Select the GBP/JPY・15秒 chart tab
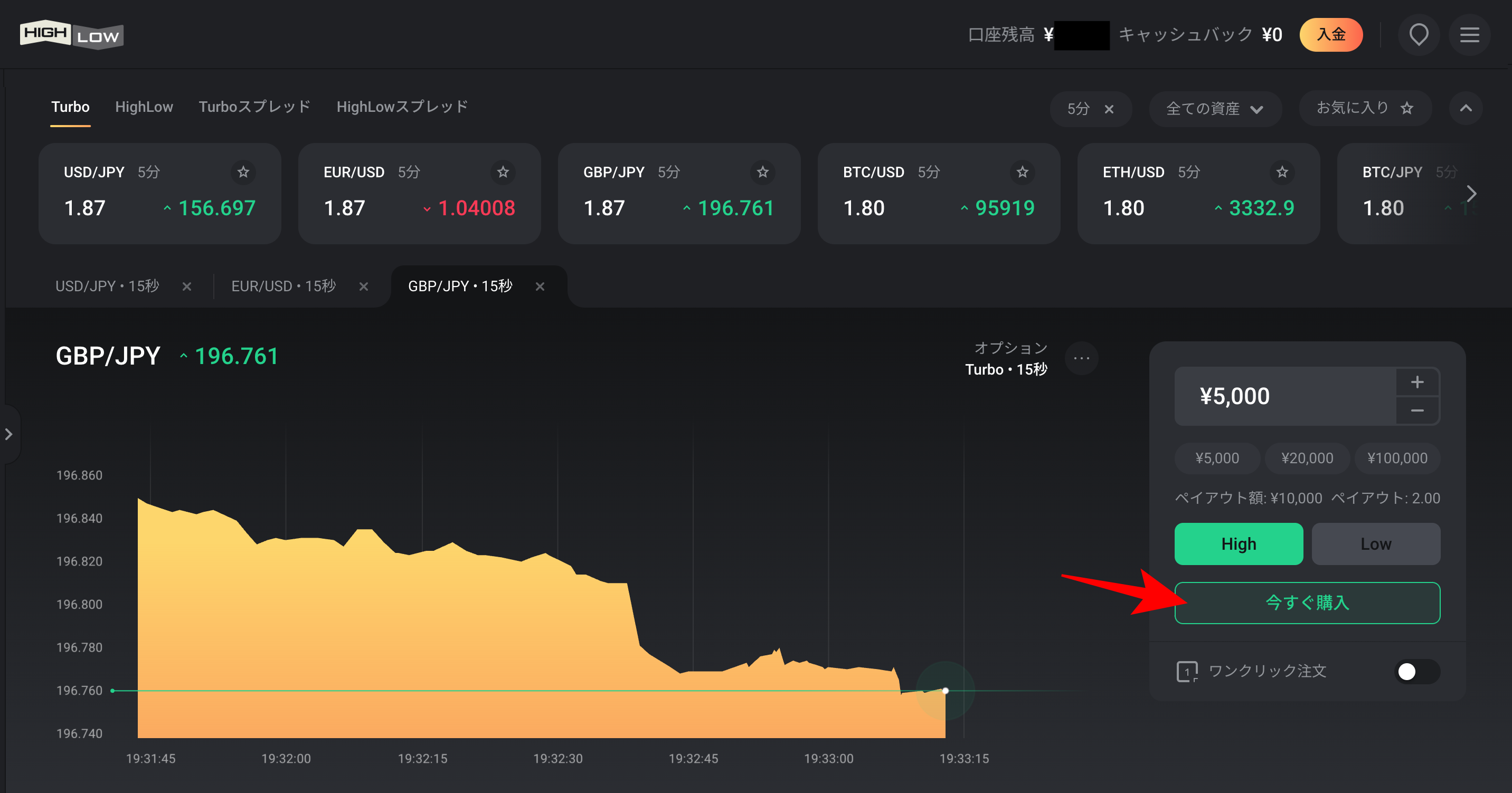Image resolution: width=1512 pixels, height=793 pixels. click(x=460, y=286)
